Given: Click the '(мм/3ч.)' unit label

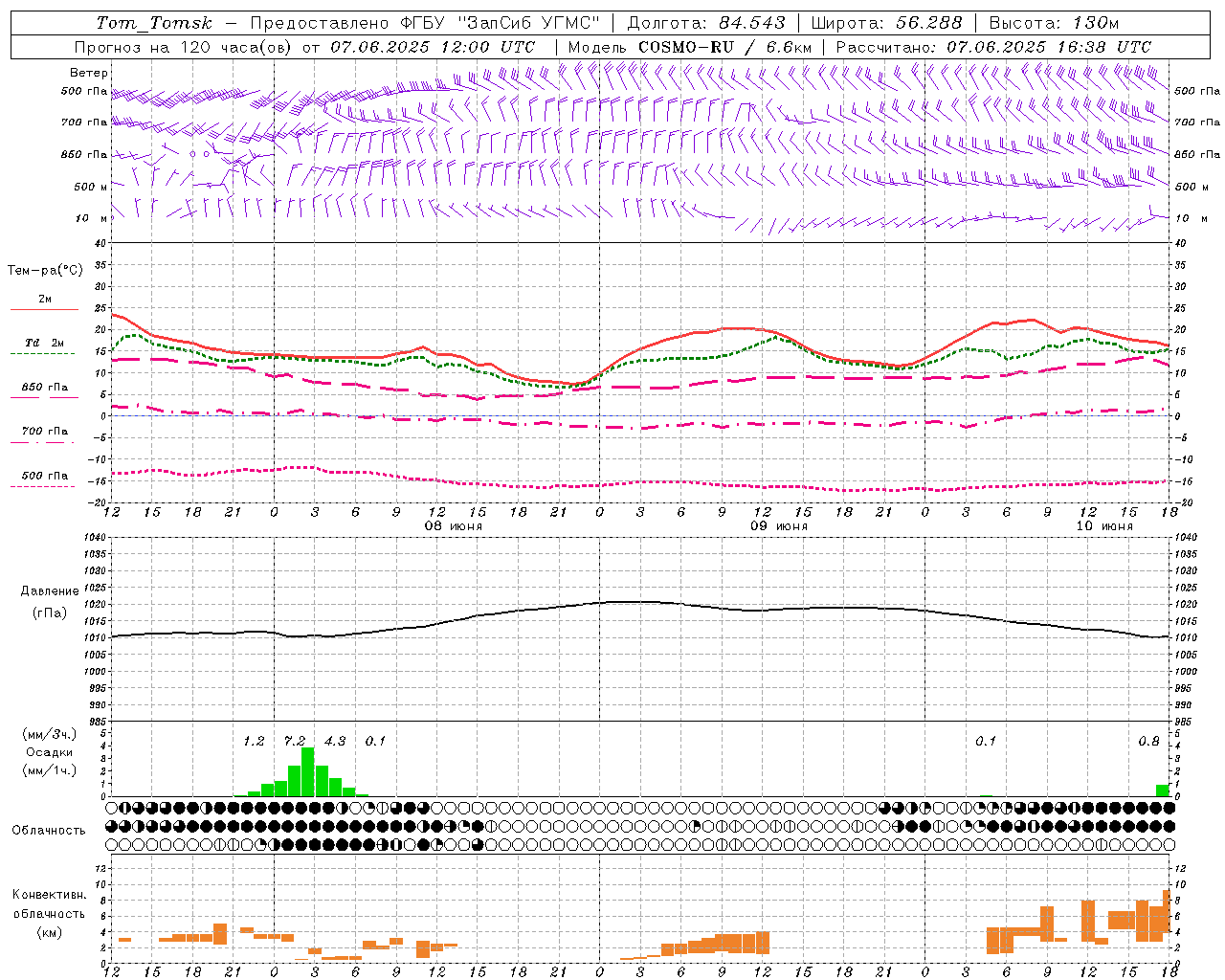Looking at the screenshot, I should point(50,734).
